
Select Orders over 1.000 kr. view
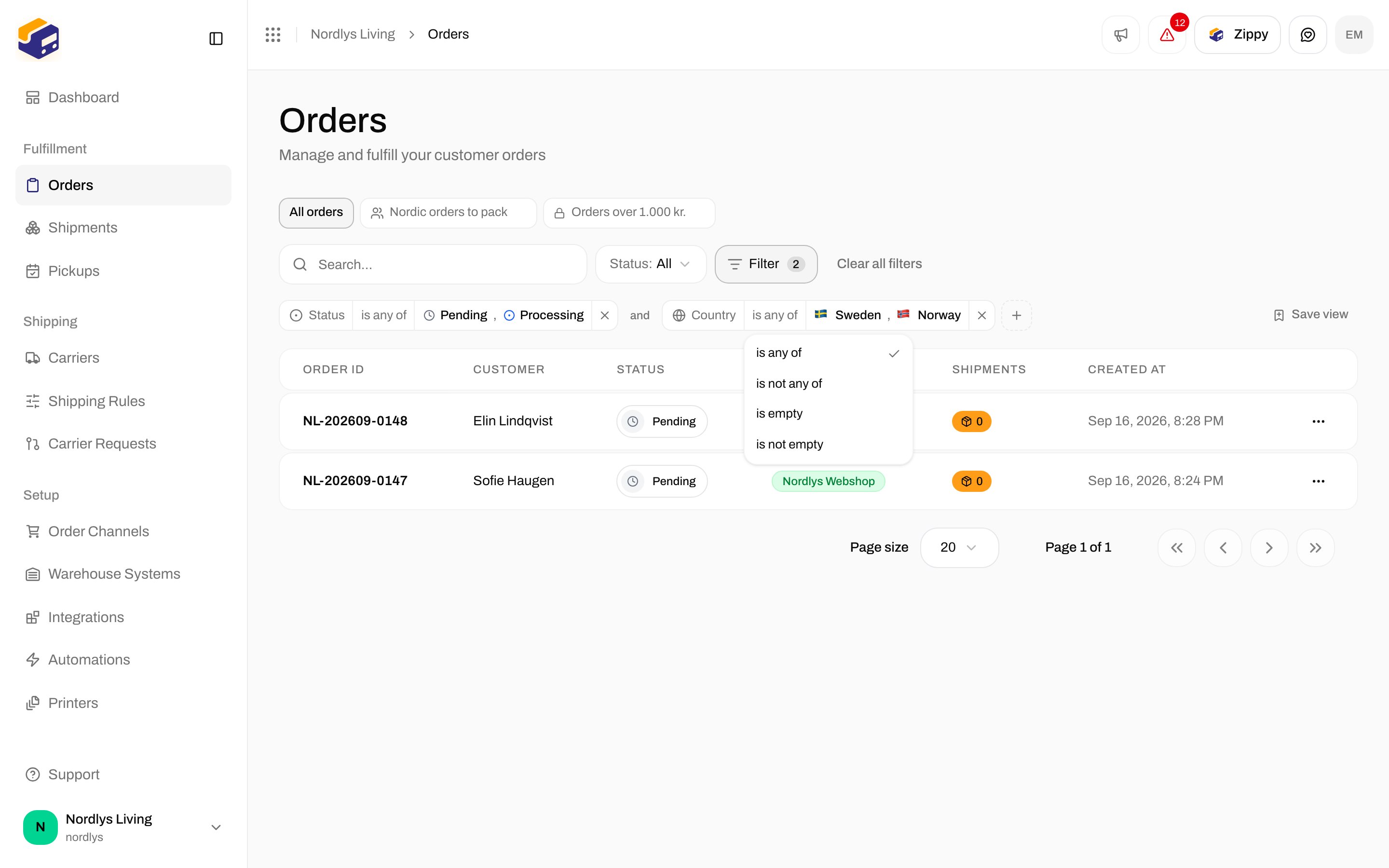tap(629, 213)
